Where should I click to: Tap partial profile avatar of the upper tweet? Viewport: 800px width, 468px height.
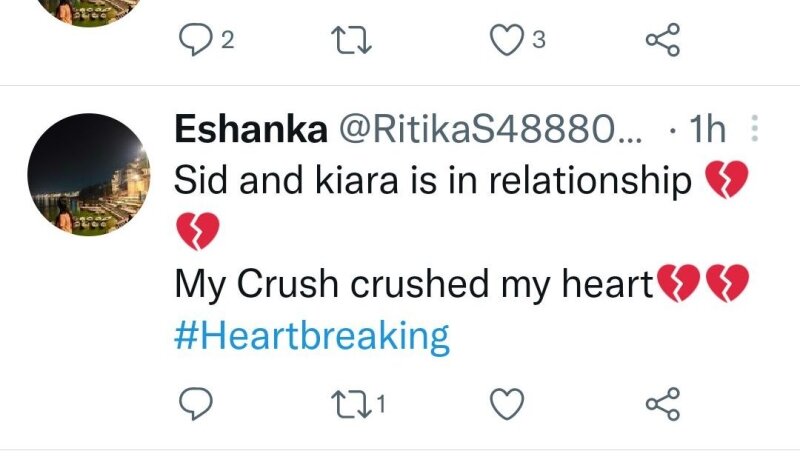point(88,12)
